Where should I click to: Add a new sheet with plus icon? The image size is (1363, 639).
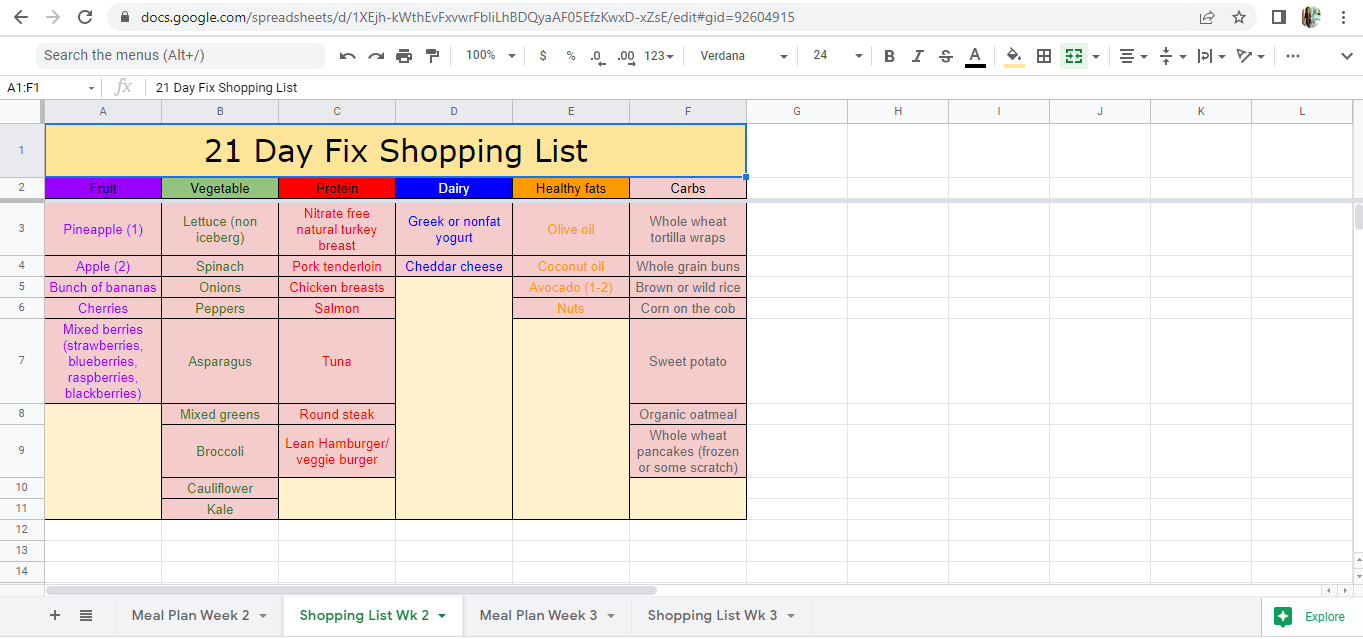tap(55, 616)
